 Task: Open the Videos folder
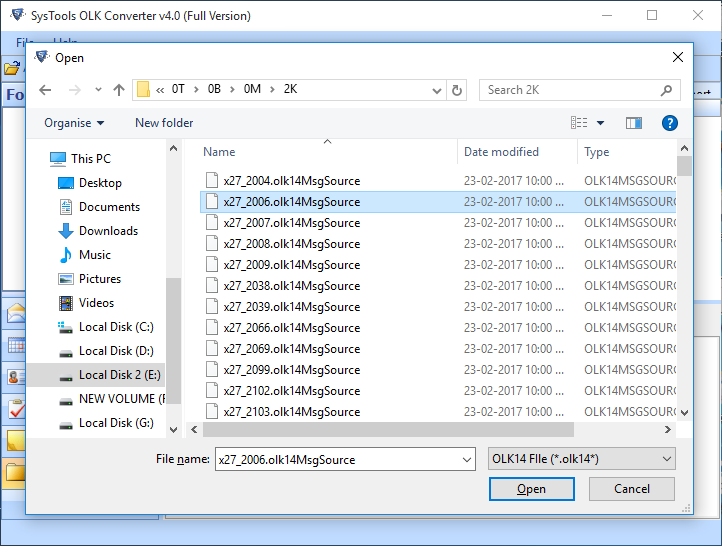(x=86, y=302)
